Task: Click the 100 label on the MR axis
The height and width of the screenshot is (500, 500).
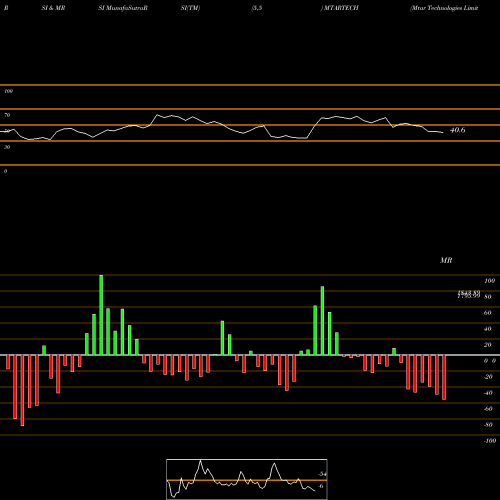Action: click(490, 281)
